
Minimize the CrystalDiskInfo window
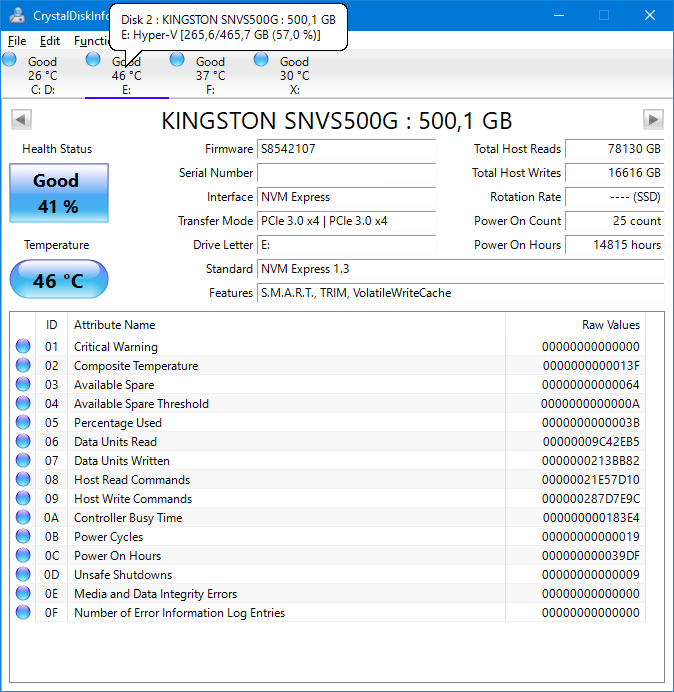coord(559,15)
